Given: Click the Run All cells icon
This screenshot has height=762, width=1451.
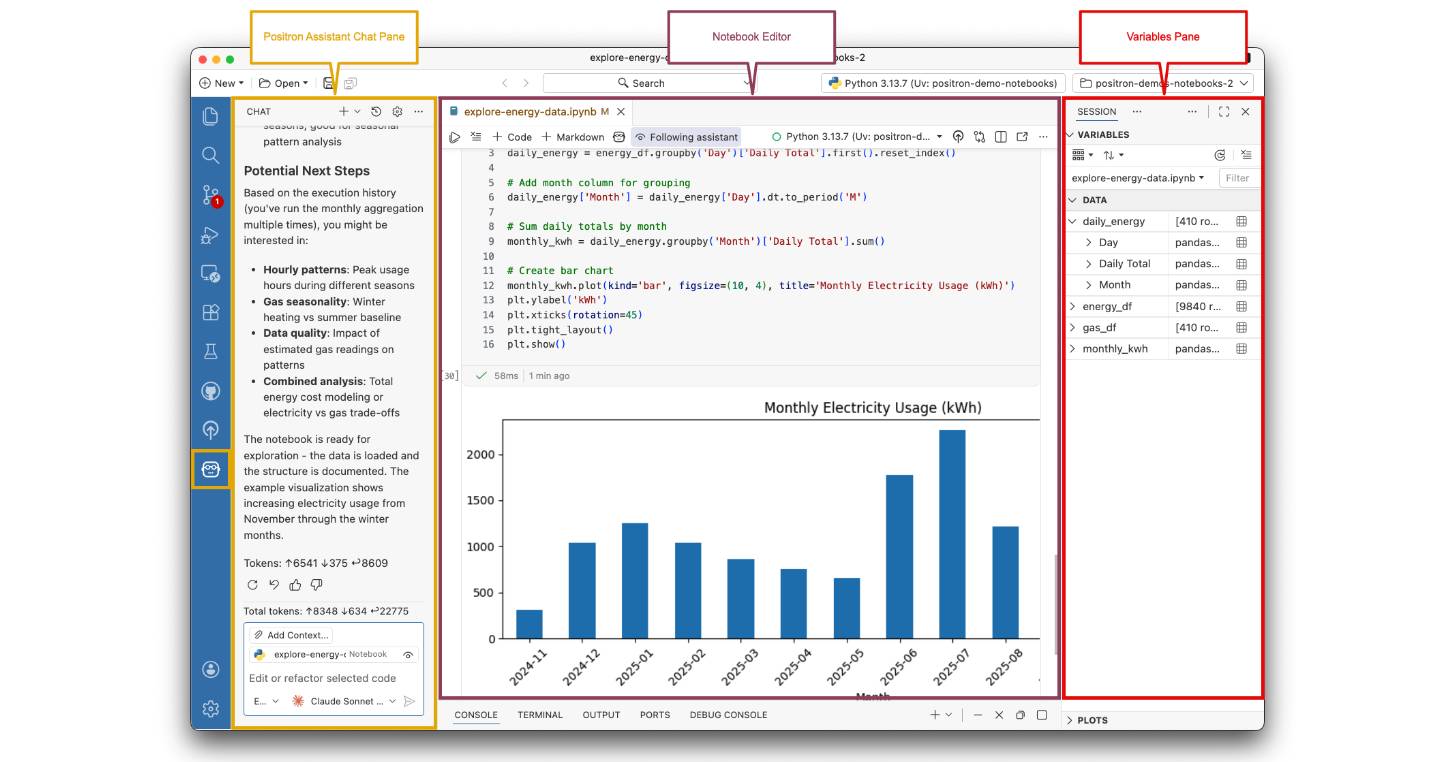Looking at the screenshot, I should click(455, 137).
